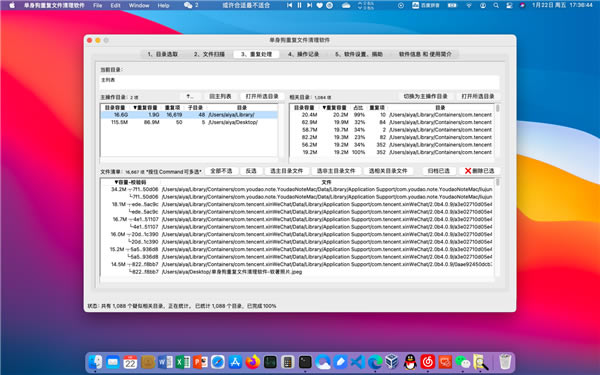Click the 反选 button
Screen dimensions: 600x375
click(x=251, y=171)
